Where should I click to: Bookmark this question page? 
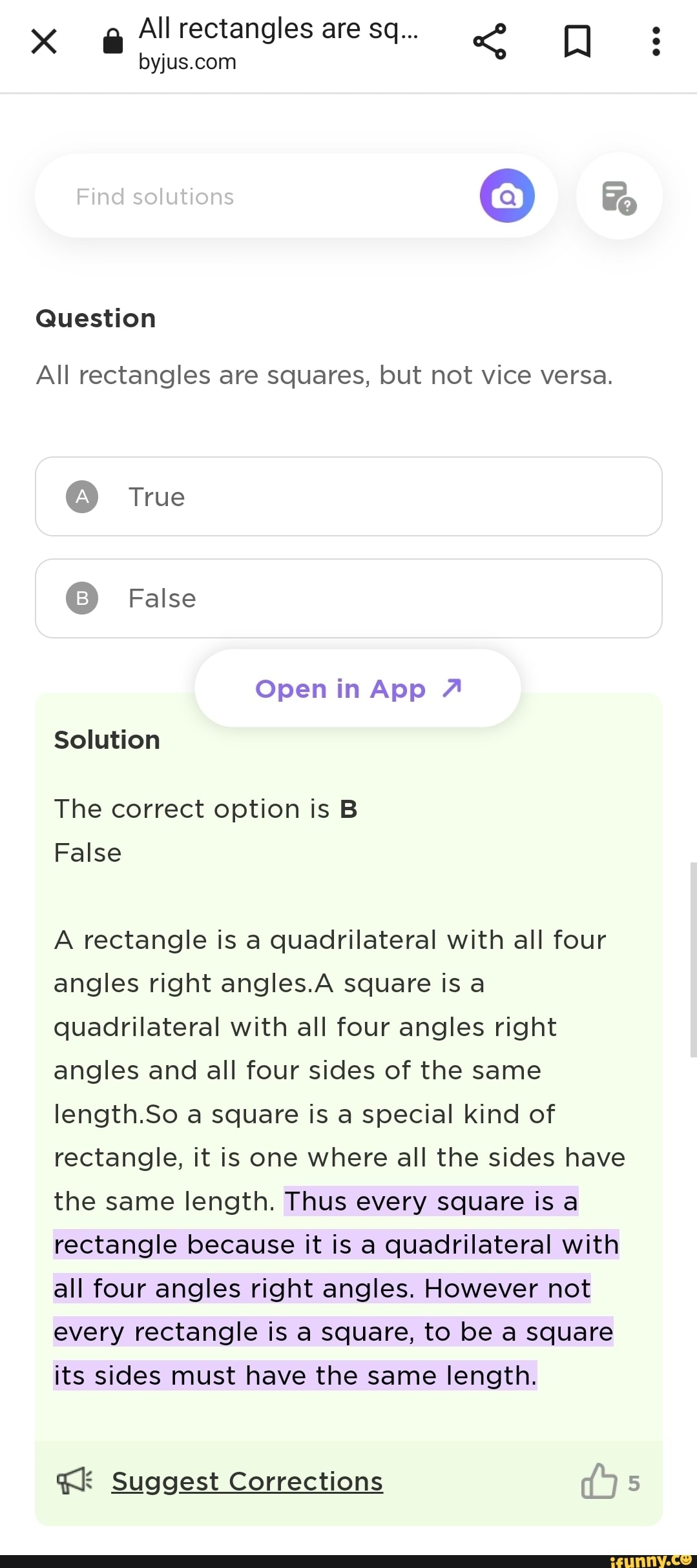(577, 41)
